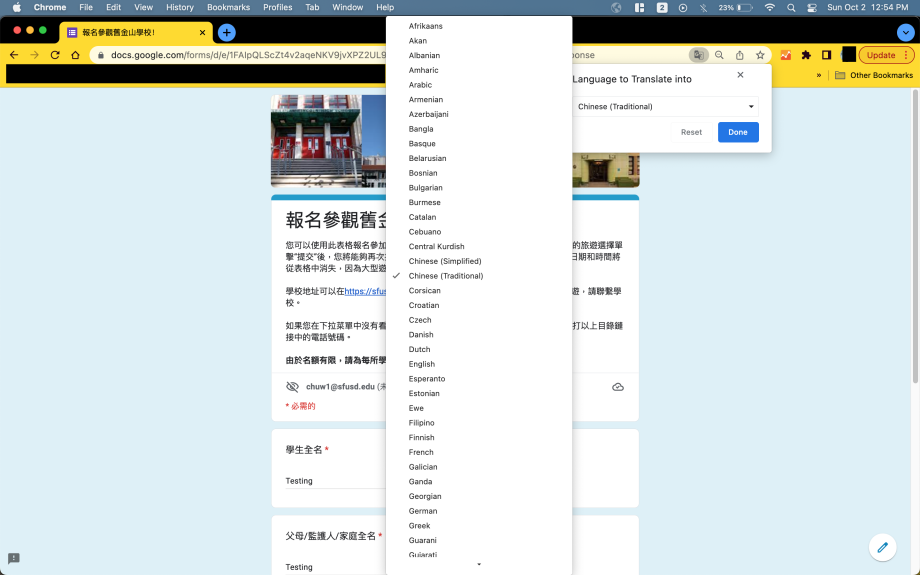Viewport: 920px width, 575px height.
Task: Select the checked Chinese (Traditional) option
Action: [x=446, y=276]
